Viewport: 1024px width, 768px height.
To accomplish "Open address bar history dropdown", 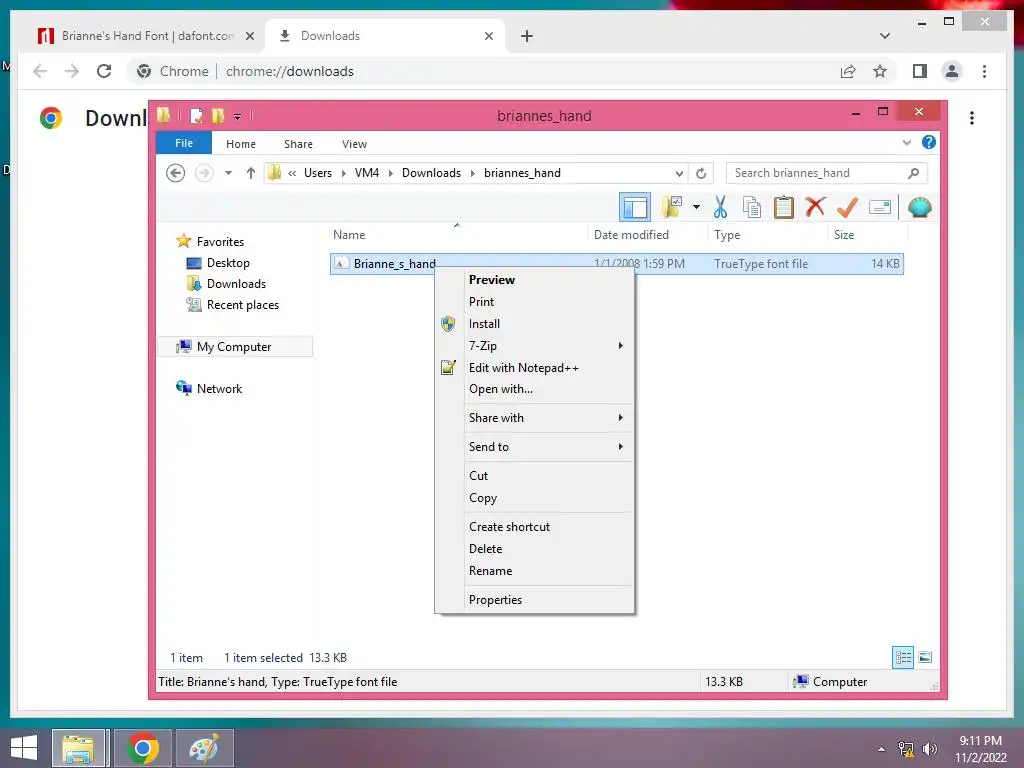I will (679, 173).
